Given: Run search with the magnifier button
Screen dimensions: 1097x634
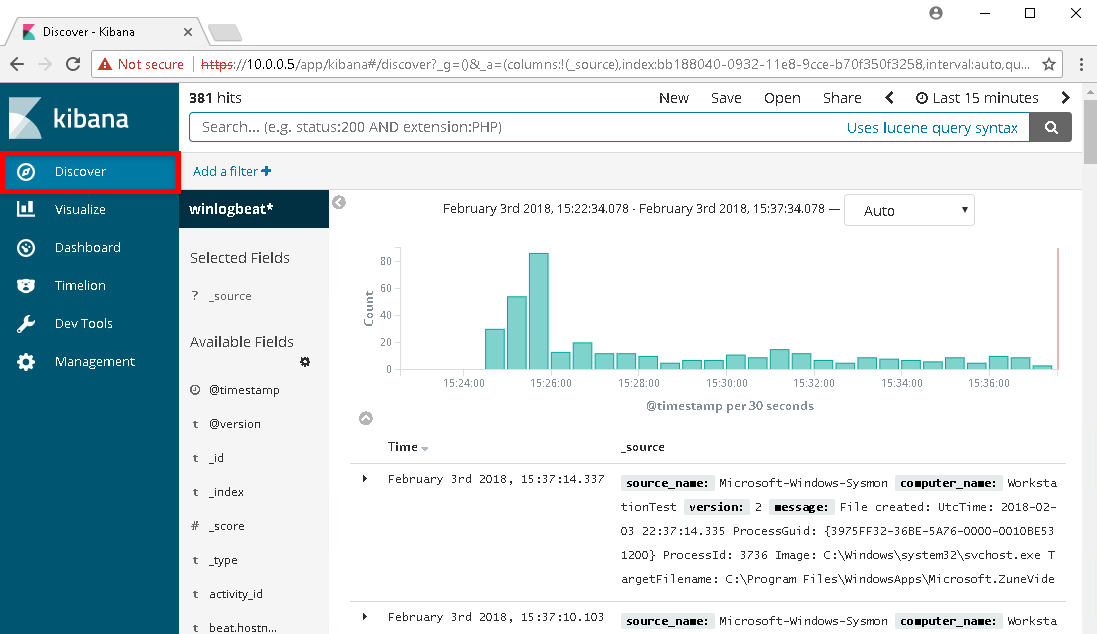Looking at the screenshot, I should [1051, 127].
